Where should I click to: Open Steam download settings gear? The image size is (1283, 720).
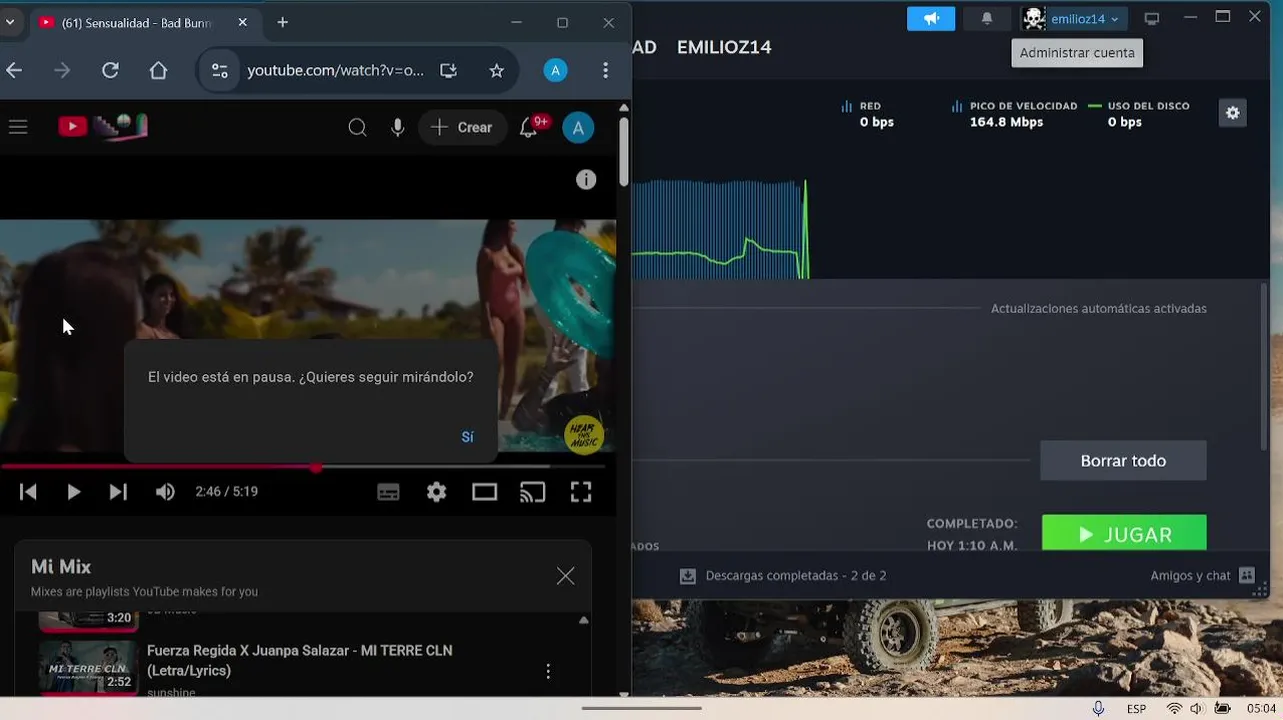click(x=1233, y=113)
